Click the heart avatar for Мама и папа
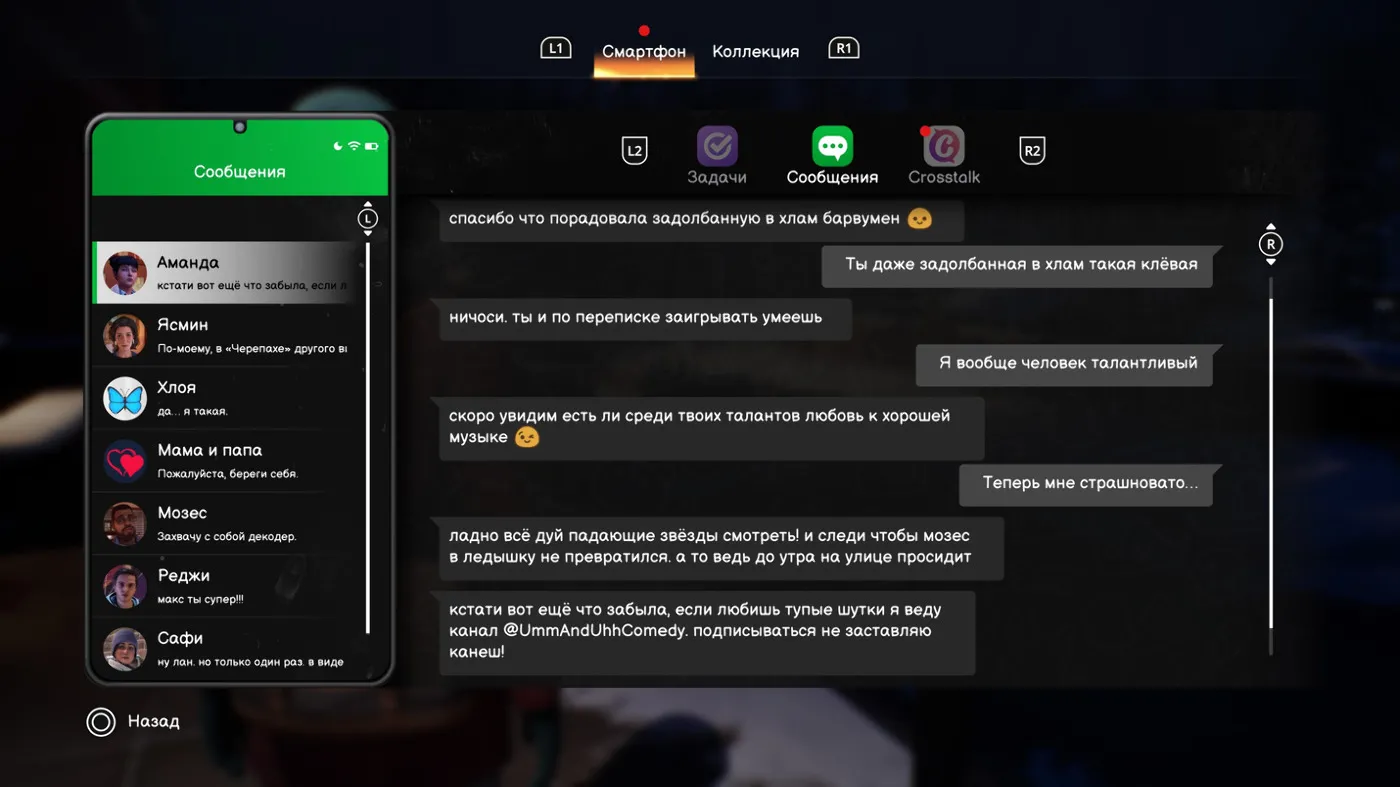This screenshot has width=1400, height=787. [x=125, y=461]
